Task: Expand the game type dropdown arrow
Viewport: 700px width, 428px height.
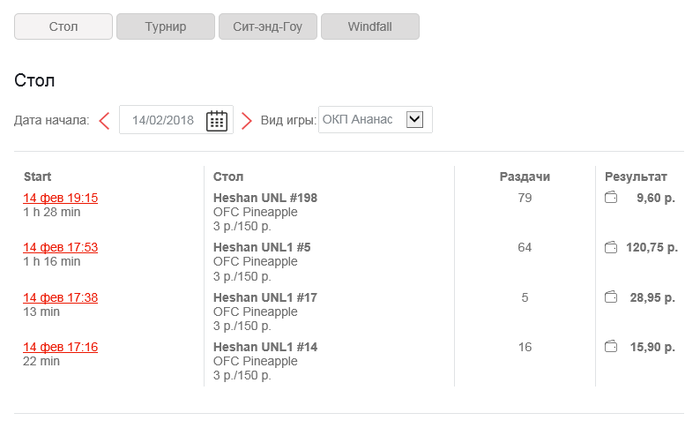Action: (415, 120)
